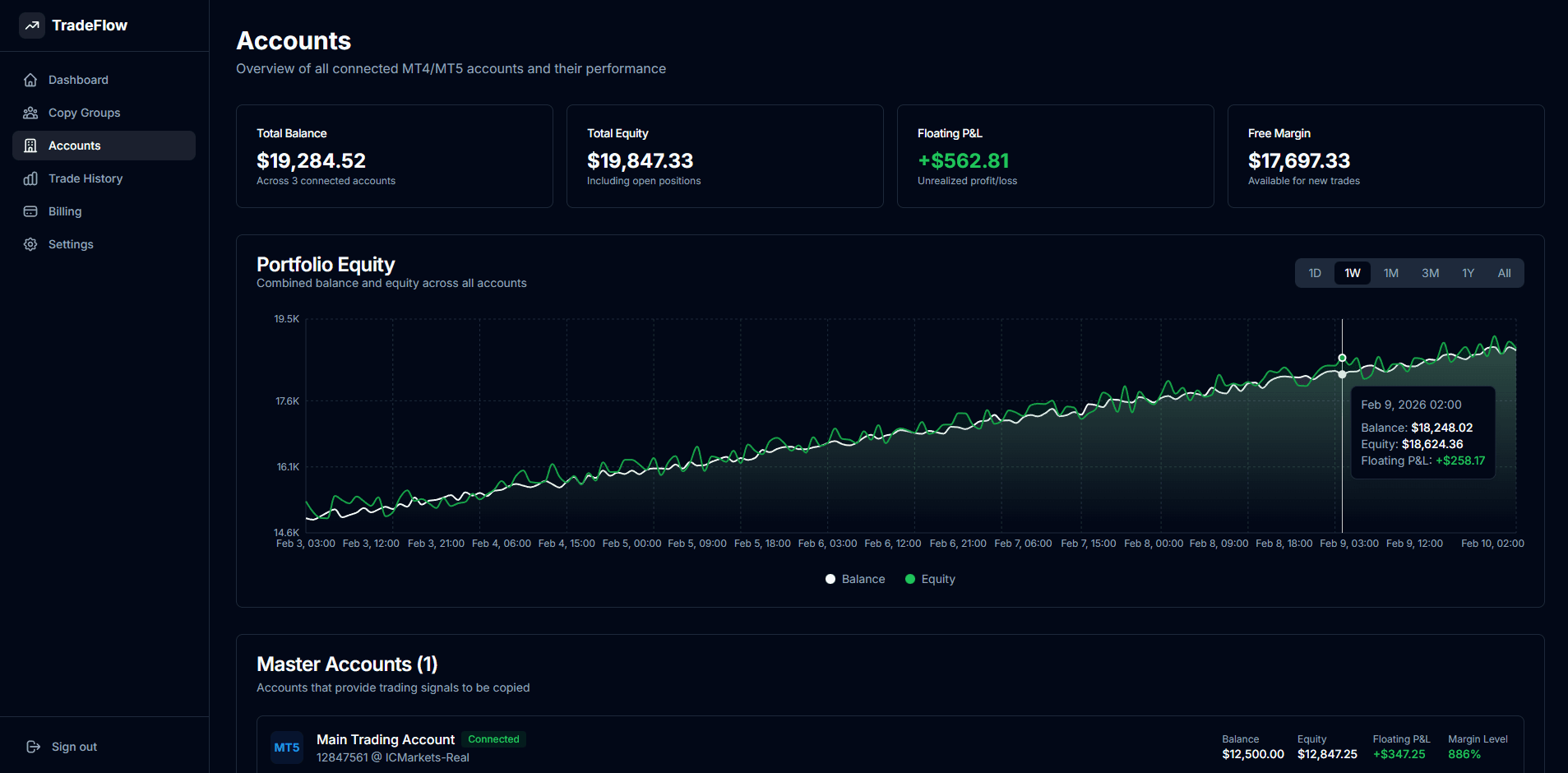Click the MT5 badge on Main Trading Account
Viewport: 1568px width, 773px height.
pyautogui.click(x=286, y=747)
